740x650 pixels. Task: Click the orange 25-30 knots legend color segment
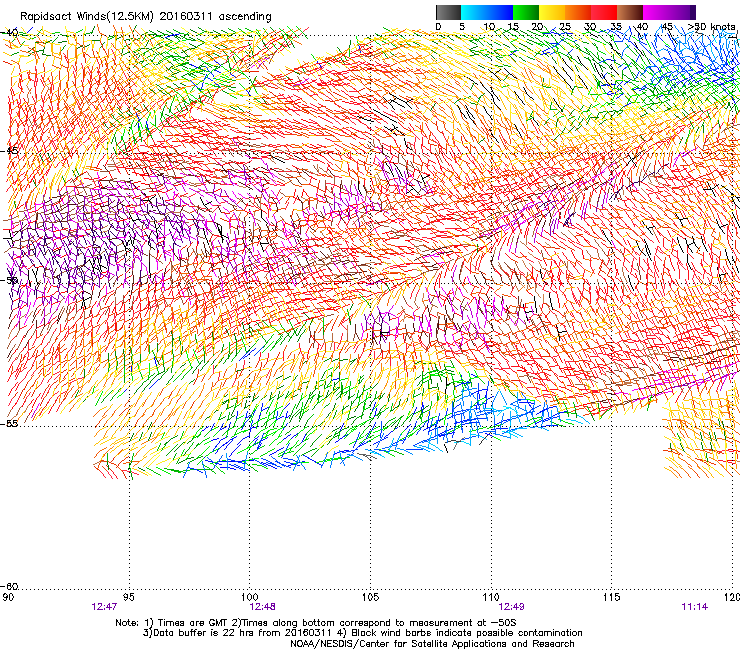click(x=578, y=12)
